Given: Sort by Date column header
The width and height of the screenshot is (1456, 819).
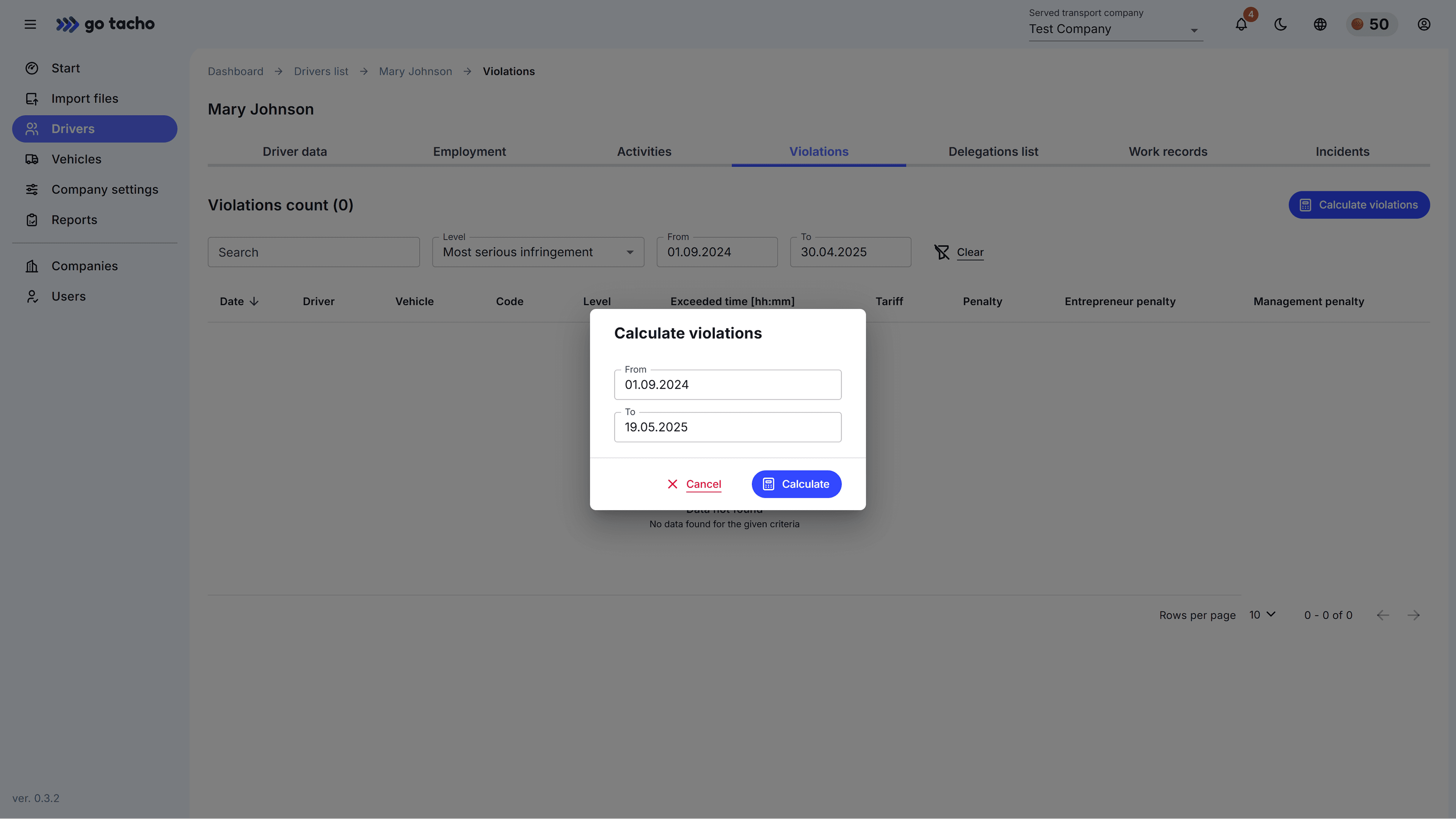Looking at the screenshot, I should (239, 302).
